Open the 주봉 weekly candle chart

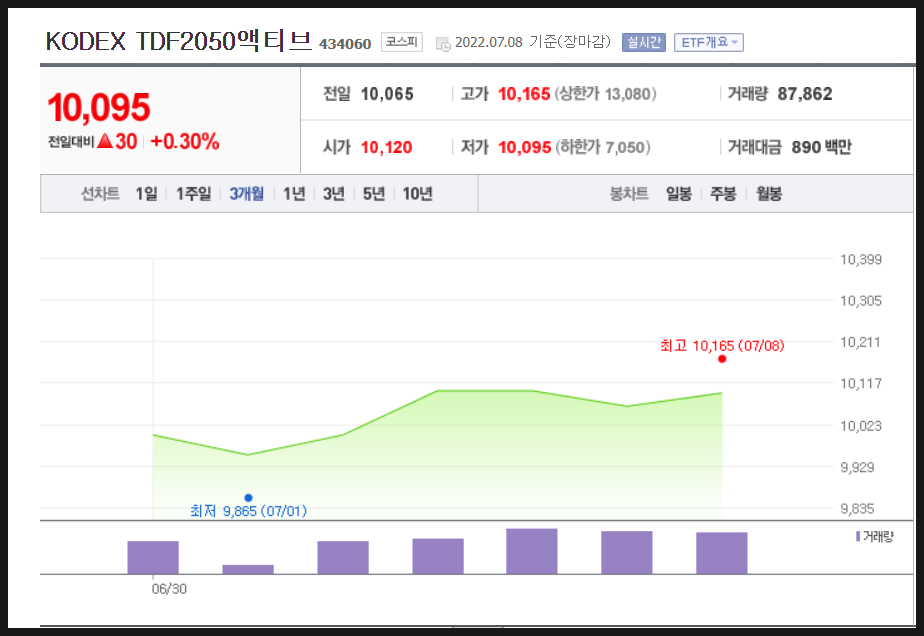(x=724, y=193)
